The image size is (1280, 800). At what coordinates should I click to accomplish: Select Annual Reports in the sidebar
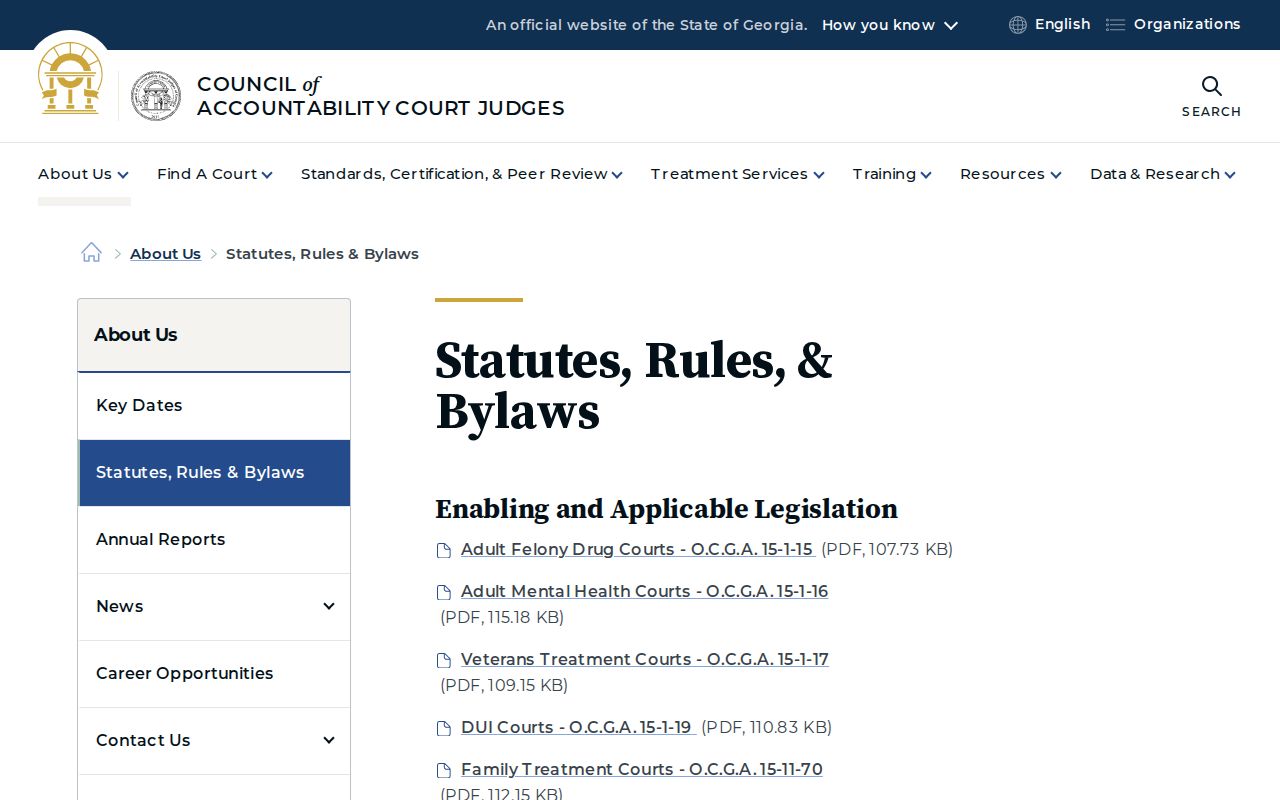click(214, 540)
